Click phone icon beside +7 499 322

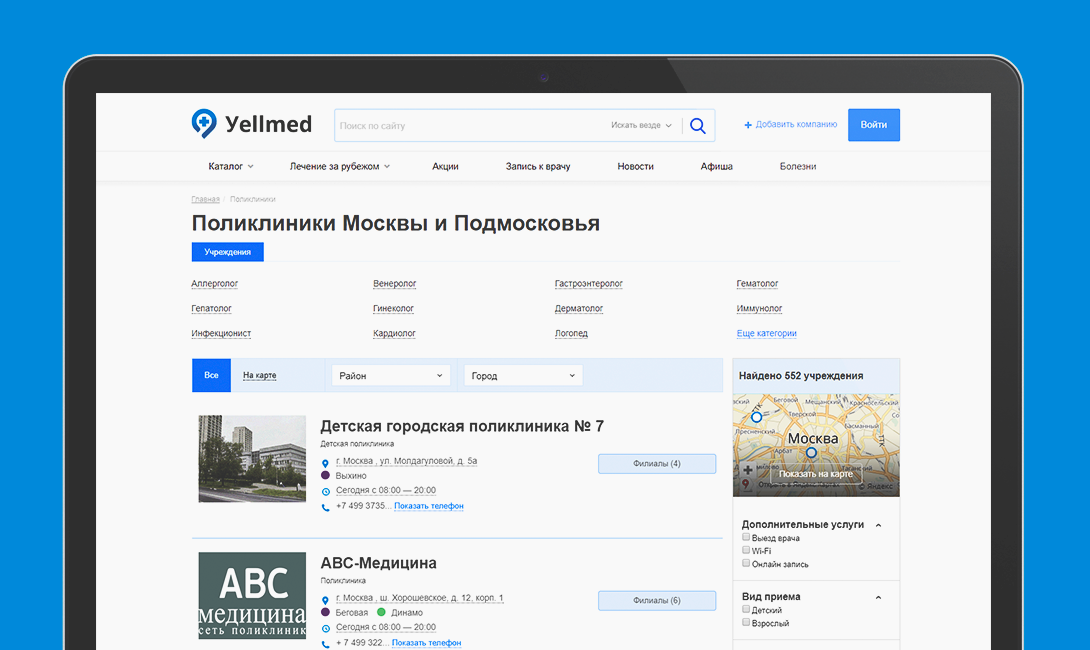(x=325, y=644)
